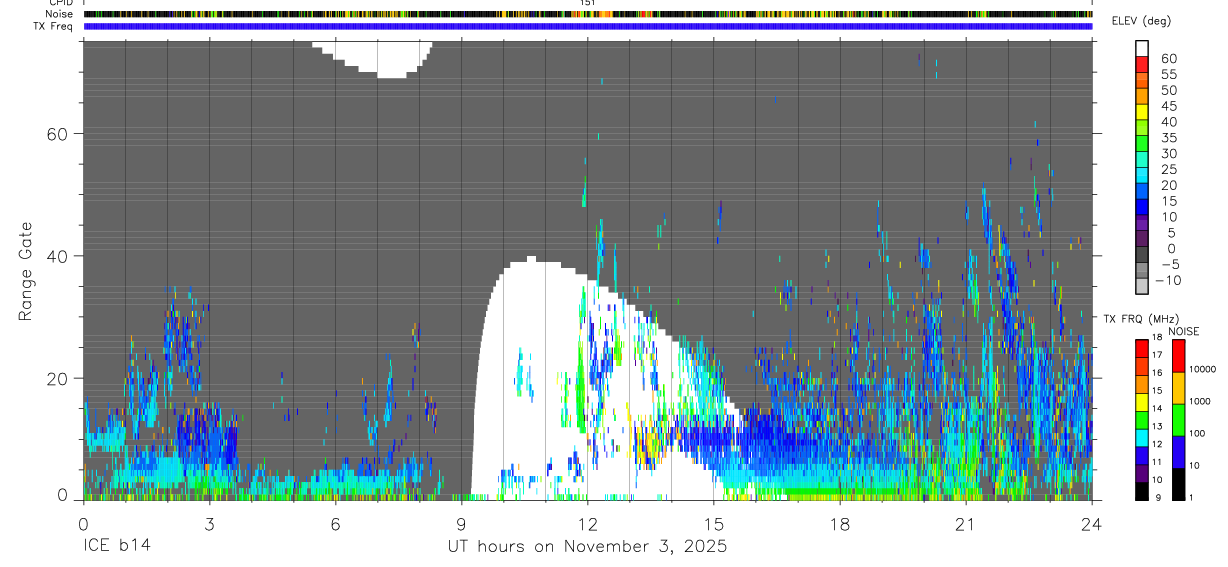The image size is (1228, 567).
Task: Click x-axis tick label '3'
Action: (x=209, y=524)
